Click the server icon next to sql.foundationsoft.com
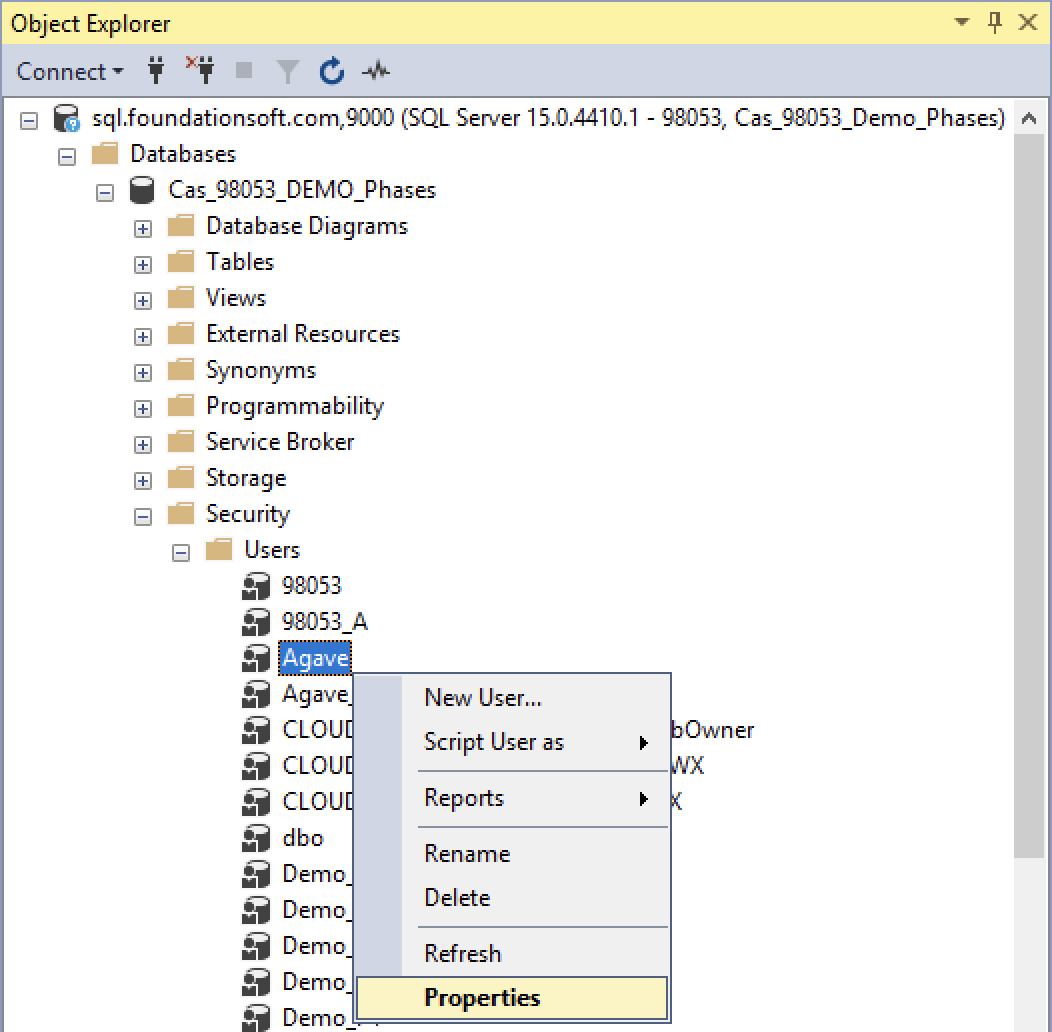The image size is (1052, 1032). [x=66, y=118]
